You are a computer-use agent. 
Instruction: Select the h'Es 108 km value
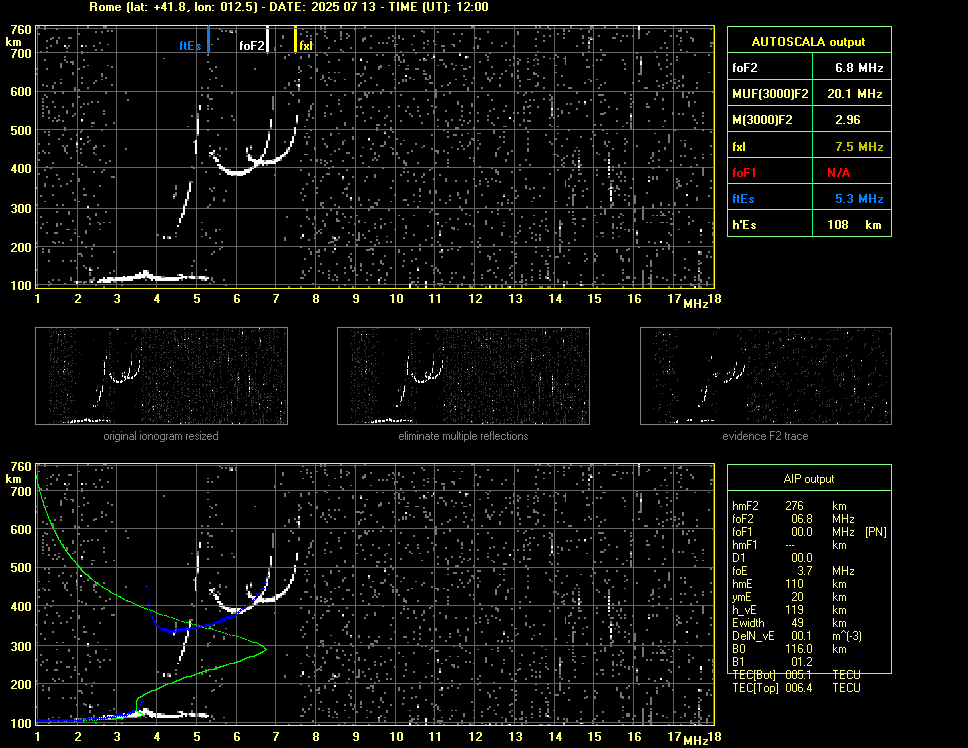(x=854, y=225)
